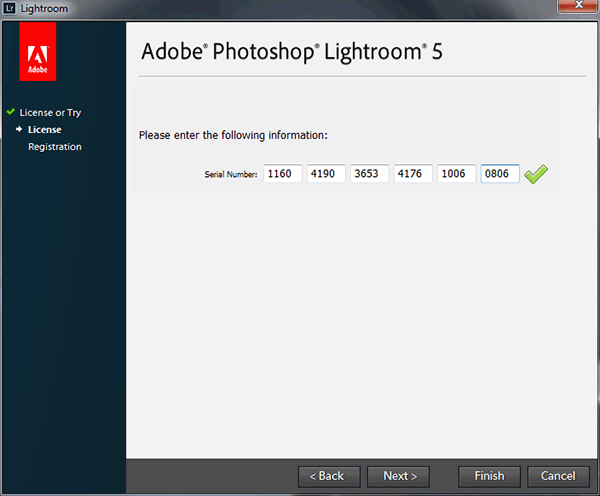Viewport: 600px width, 496px height.
Task: Click the serial field containing 4190
Action: 326,174
